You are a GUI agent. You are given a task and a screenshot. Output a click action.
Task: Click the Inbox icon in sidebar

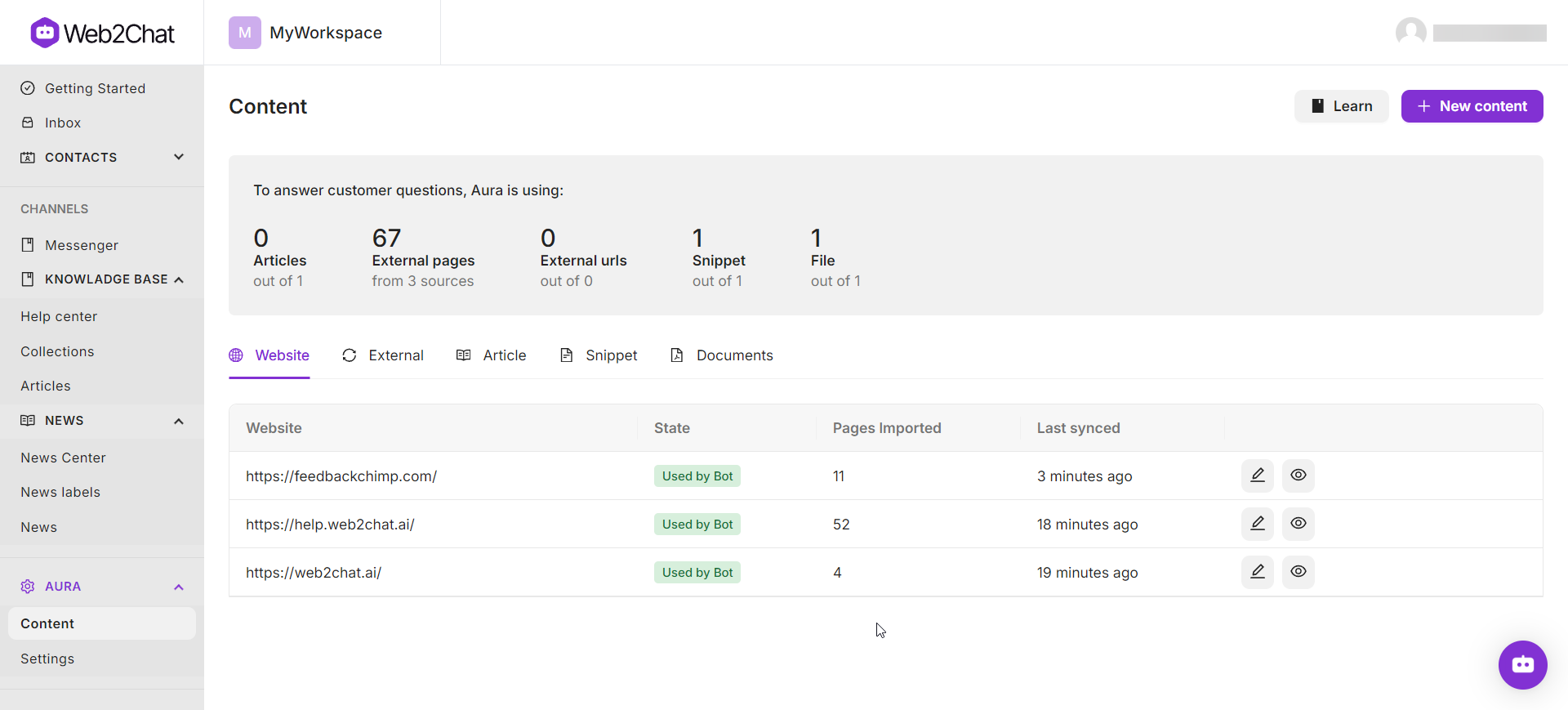point(28,123)
